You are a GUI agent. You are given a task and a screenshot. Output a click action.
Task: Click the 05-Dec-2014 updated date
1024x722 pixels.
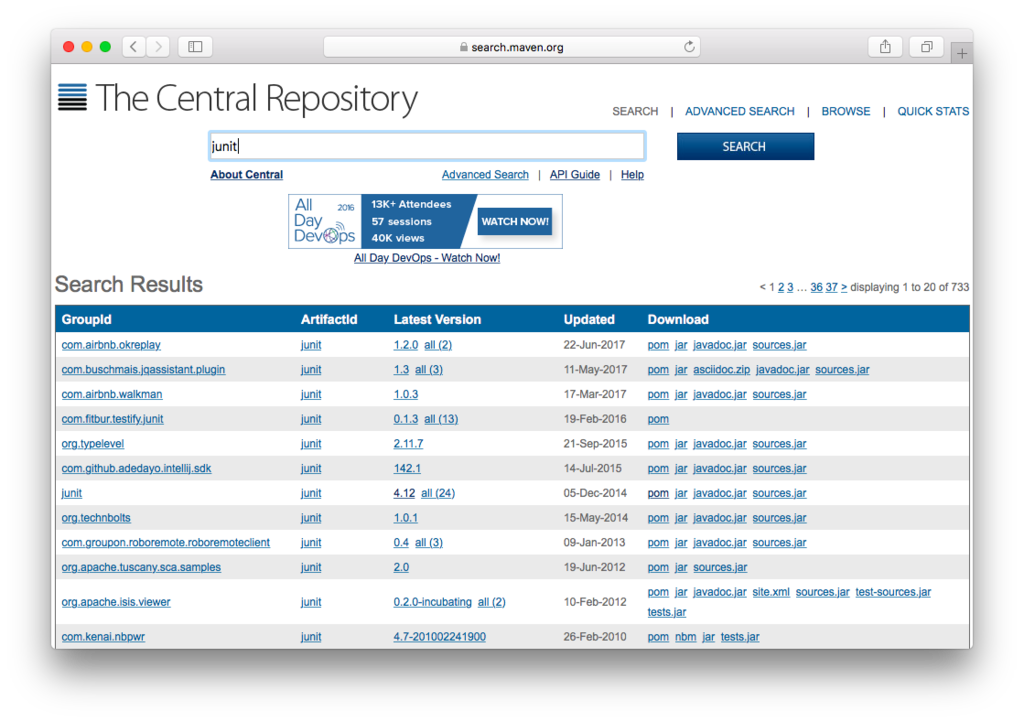595,493
